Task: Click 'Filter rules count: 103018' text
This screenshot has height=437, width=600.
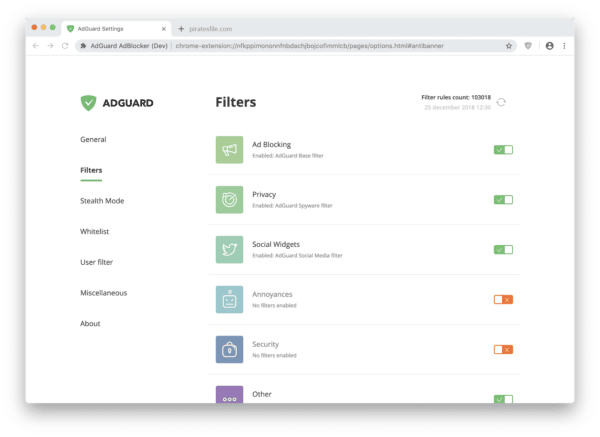Action: point(456,97)
